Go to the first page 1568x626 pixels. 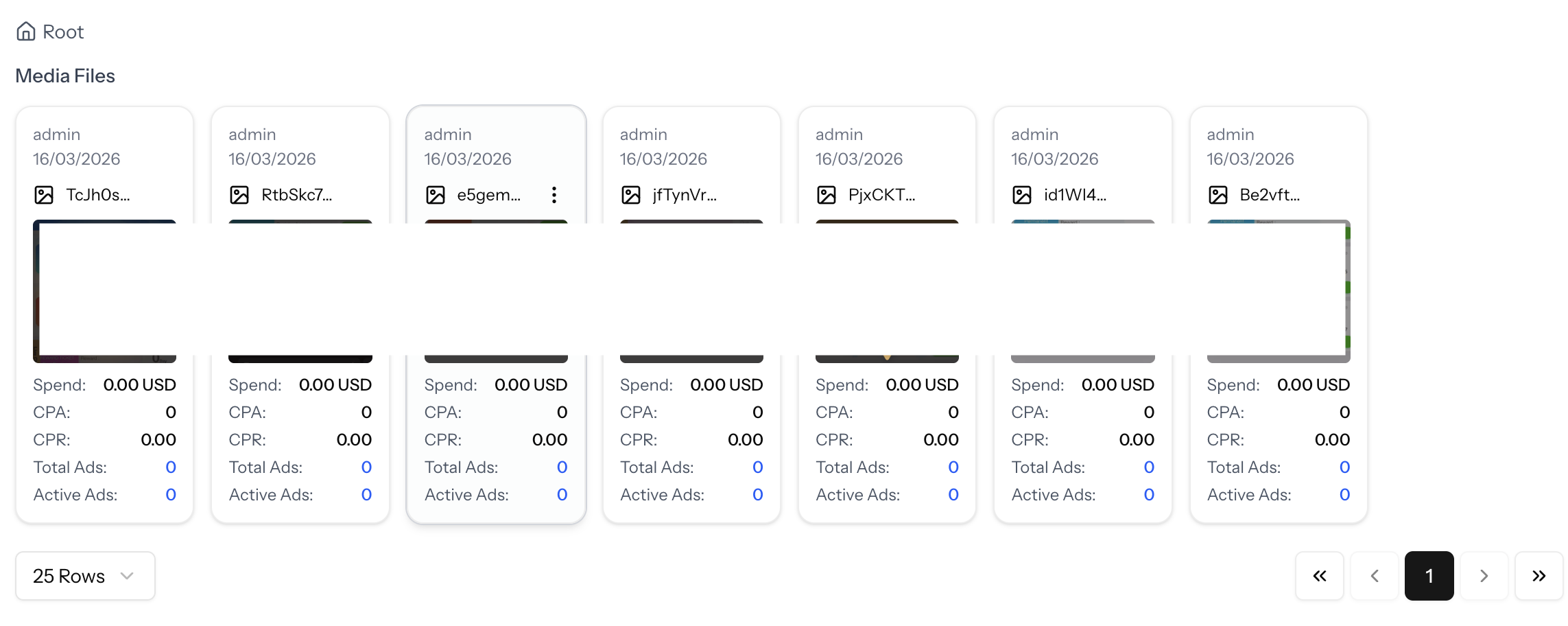[1320, 576]
